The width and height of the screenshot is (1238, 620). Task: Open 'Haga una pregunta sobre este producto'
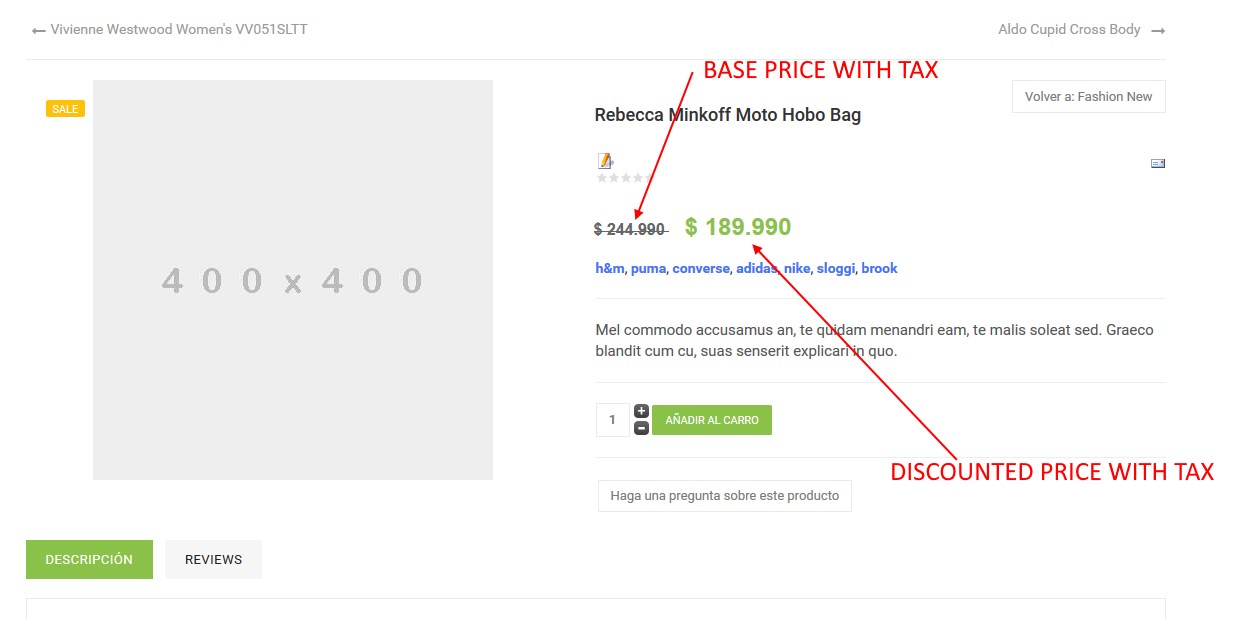click(723, 495)
